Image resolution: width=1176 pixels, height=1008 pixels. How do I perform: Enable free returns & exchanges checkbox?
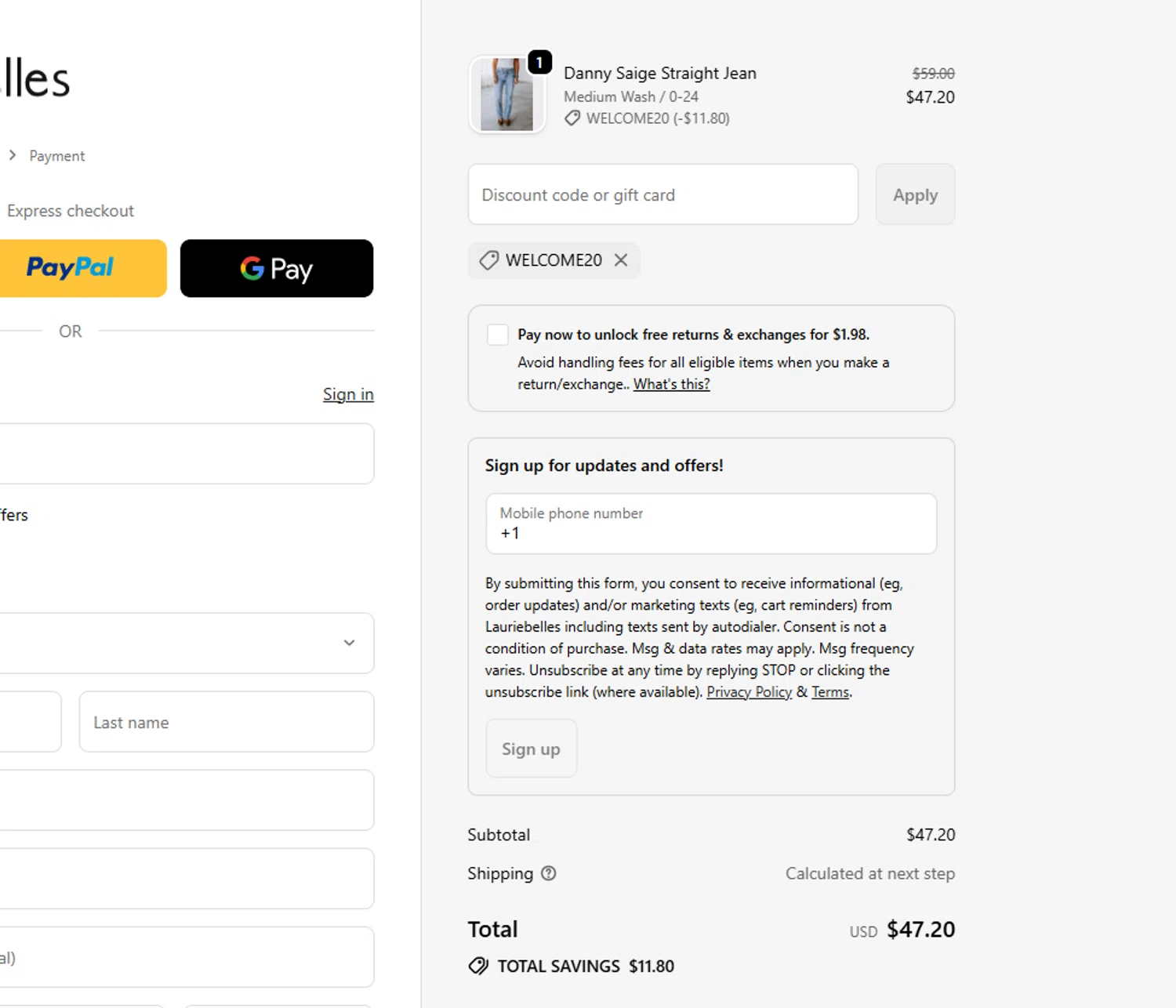pos(498,335)
